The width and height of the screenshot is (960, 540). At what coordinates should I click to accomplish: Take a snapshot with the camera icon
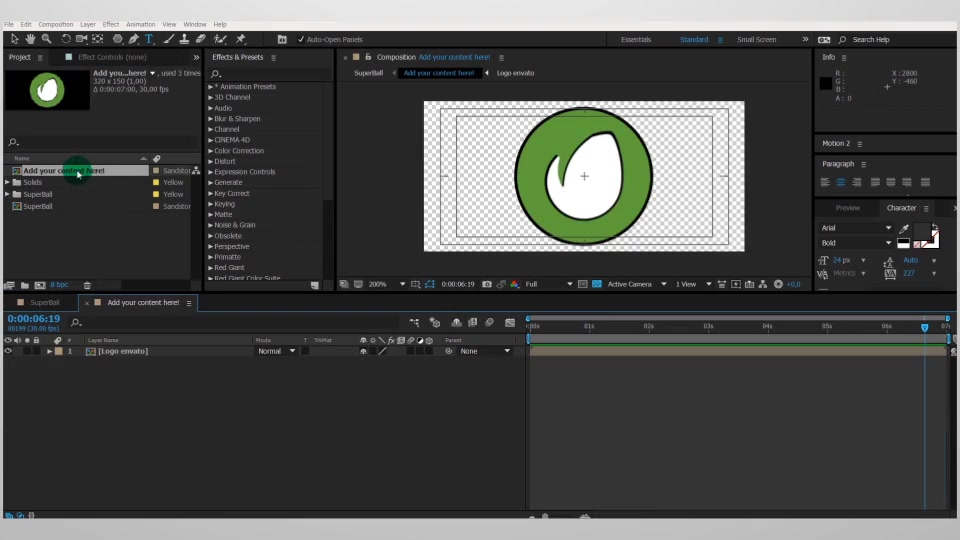tap(487, 284)
